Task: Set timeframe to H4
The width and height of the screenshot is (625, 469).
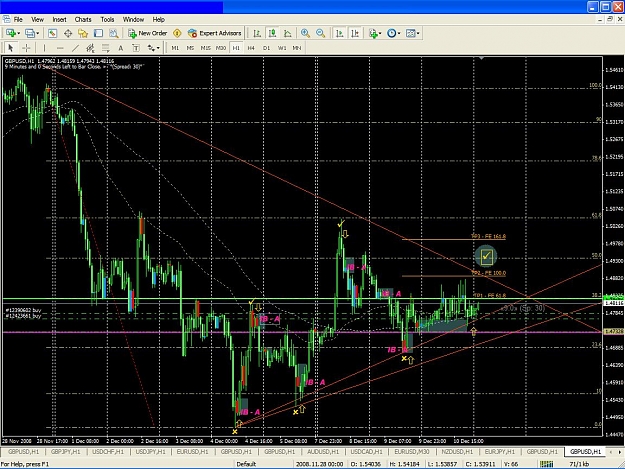Action: pyautogui.click(x=251, y=48)
